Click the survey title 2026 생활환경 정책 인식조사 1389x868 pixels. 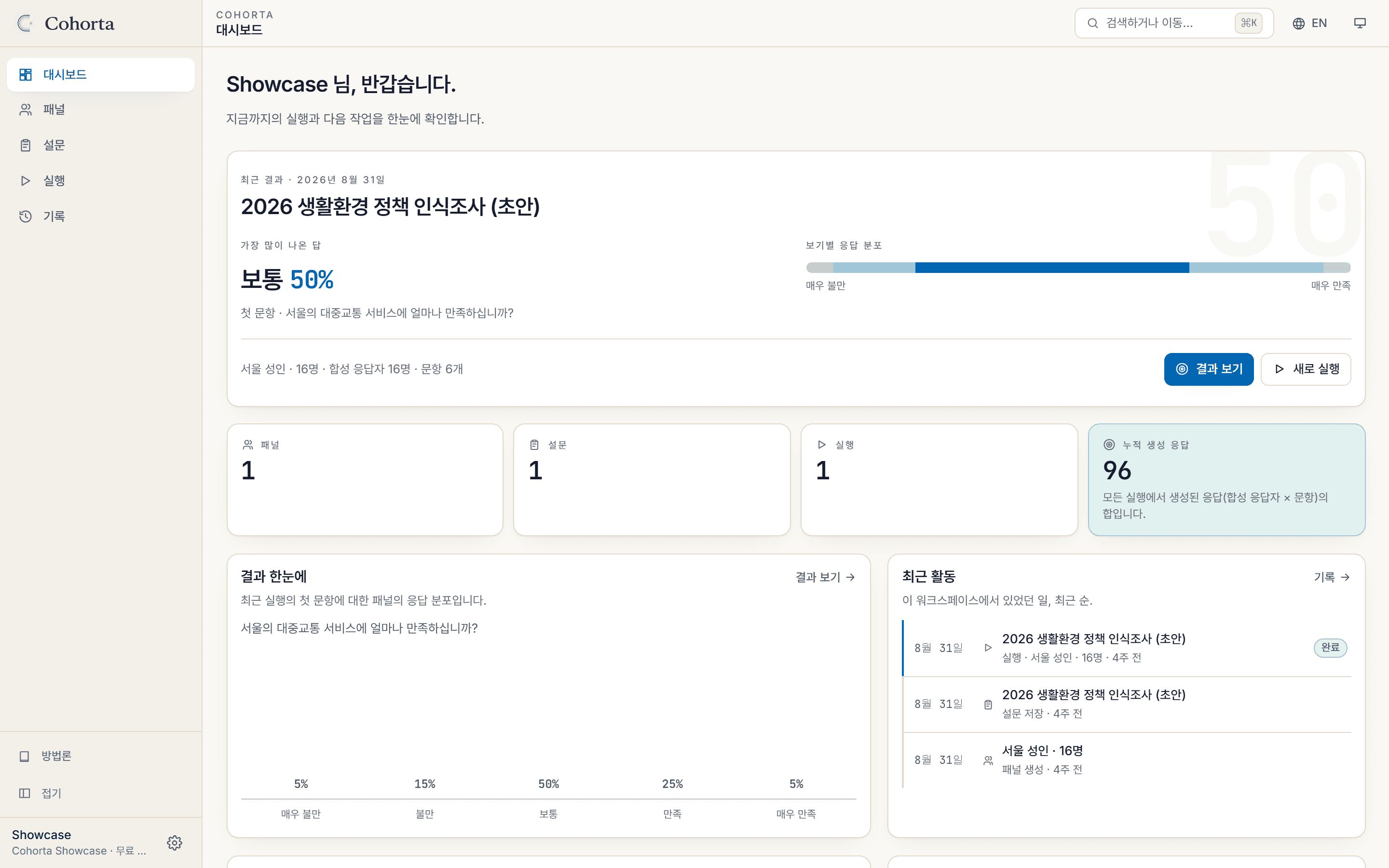[x=390, y=207]
